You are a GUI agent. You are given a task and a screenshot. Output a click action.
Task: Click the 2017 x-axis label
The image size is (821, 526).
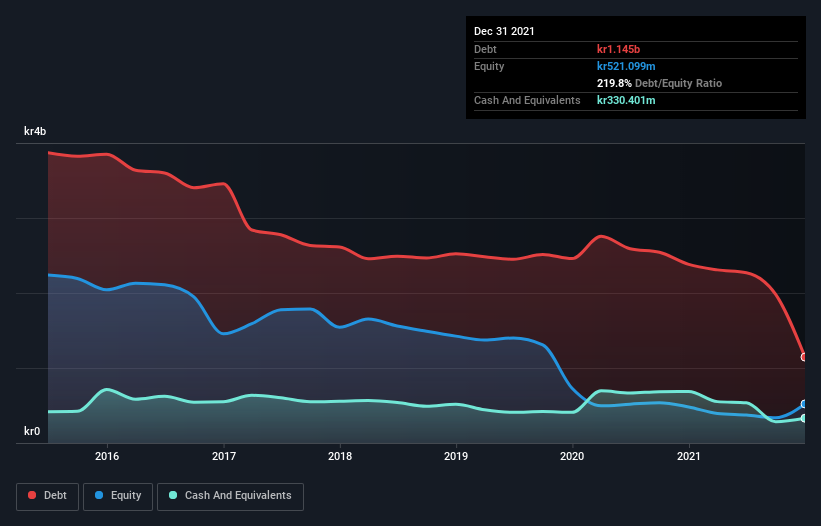click(224, 456)
